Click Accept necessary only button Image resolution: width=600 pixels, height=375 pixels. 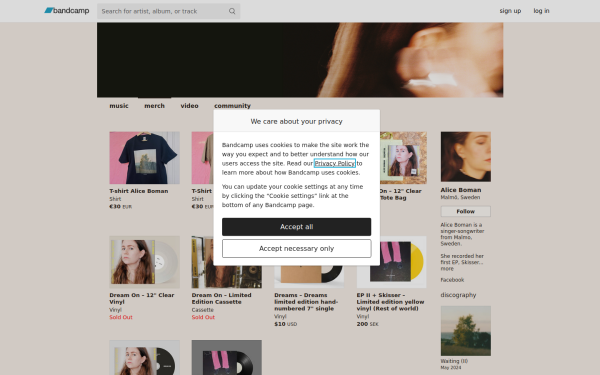297,249
